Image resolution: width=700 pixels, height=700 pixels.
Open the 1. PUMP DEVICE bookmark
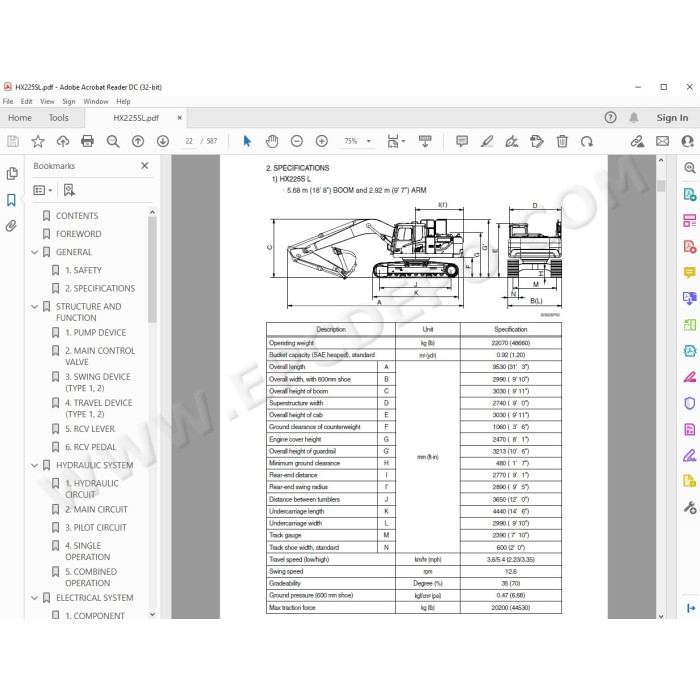point(96,333)
